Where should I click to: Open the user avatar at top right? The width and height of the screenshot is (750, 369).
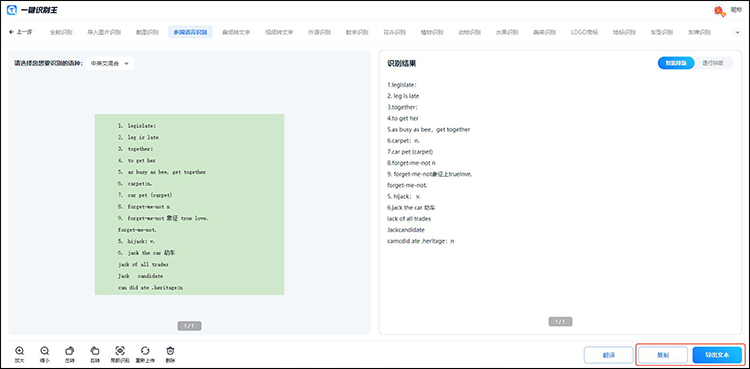(718, 11)
